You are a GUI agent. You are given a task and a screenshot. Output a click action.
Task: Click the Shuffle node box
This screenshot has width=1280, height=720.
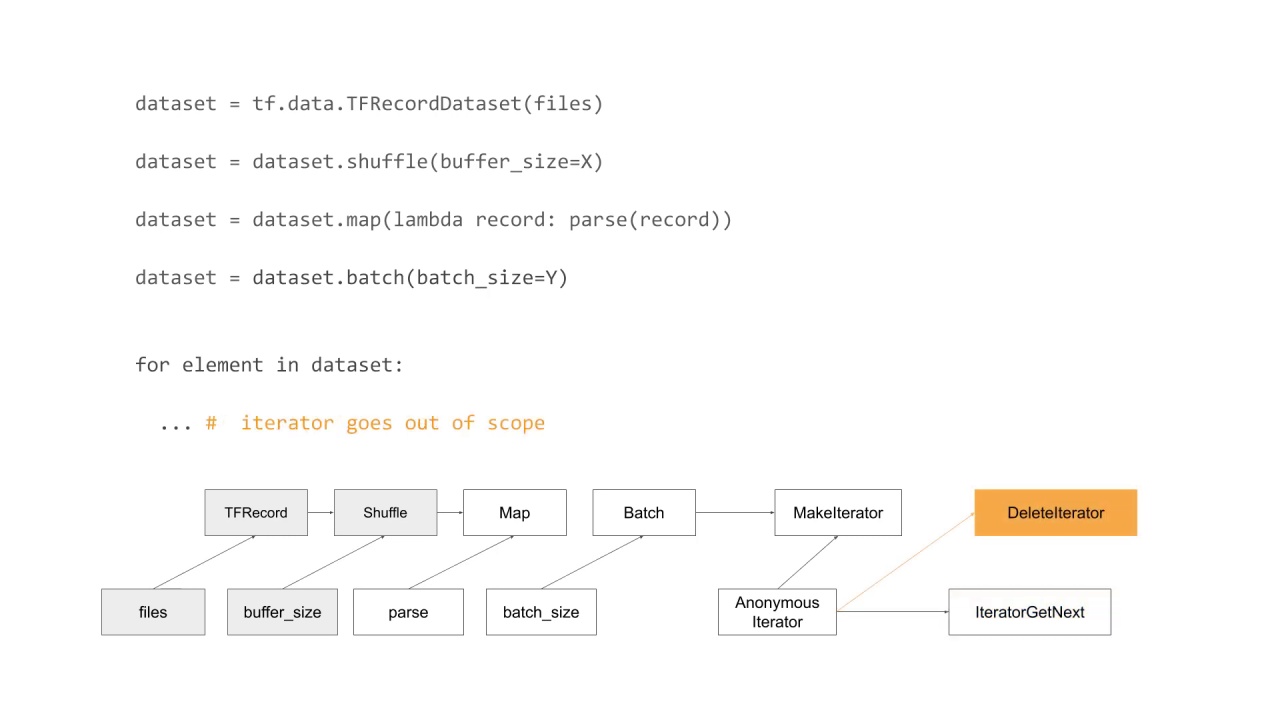click(x=385, y=512)
